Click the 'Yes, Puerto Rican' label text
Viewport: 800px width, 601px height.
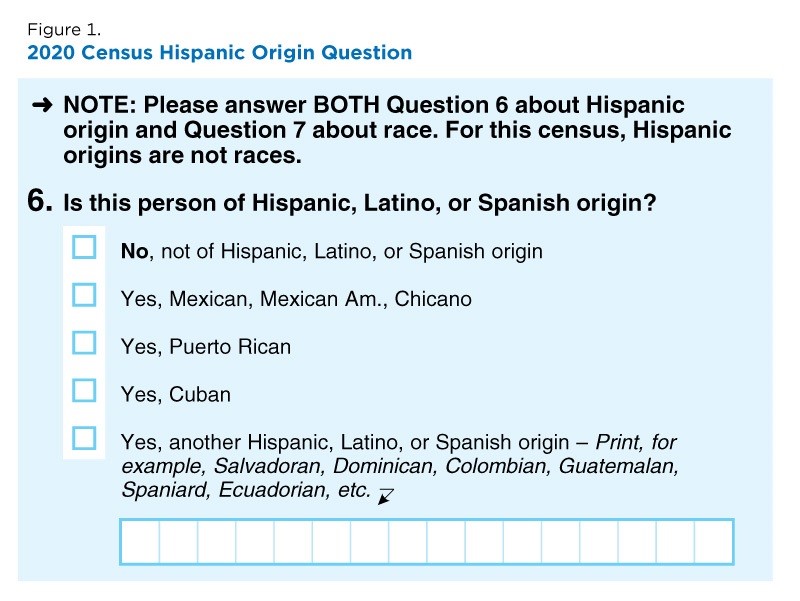click(206, 347)
